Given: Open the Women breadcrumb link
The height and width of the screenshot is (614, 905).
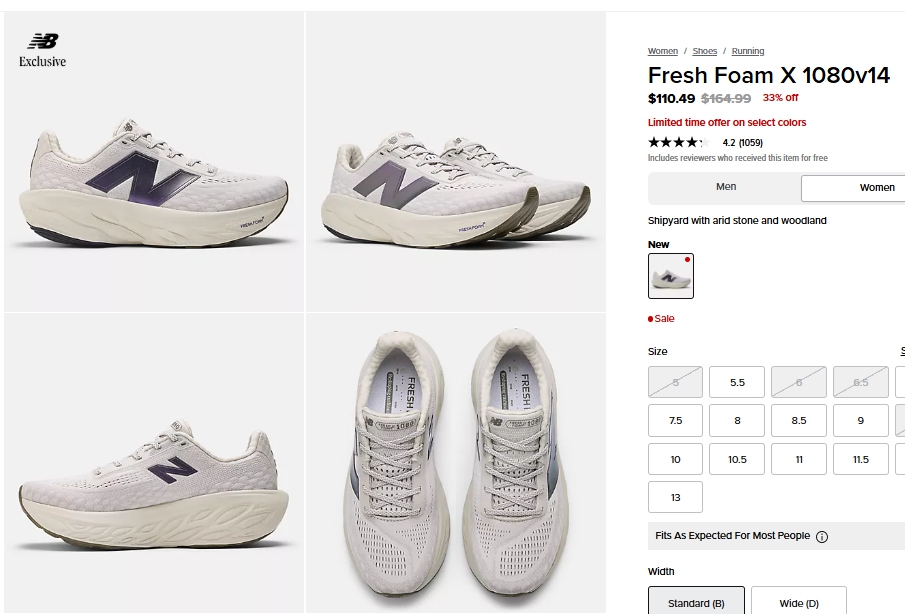Looking at the screenshot, I should click(x=662, y=51).
